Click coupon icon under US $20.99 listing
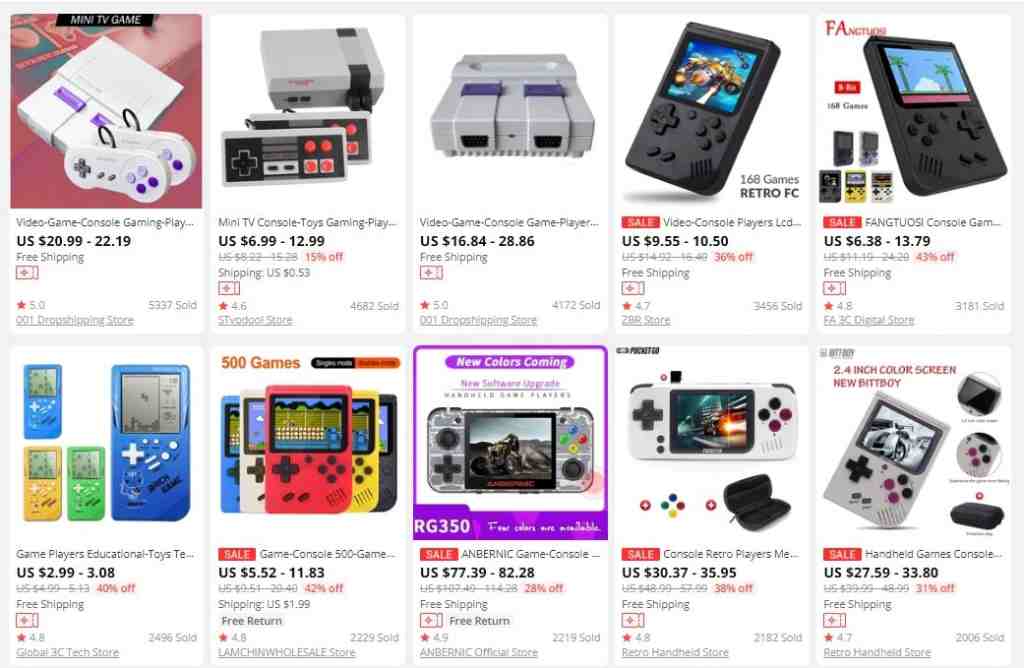 (x=27, y=272)
